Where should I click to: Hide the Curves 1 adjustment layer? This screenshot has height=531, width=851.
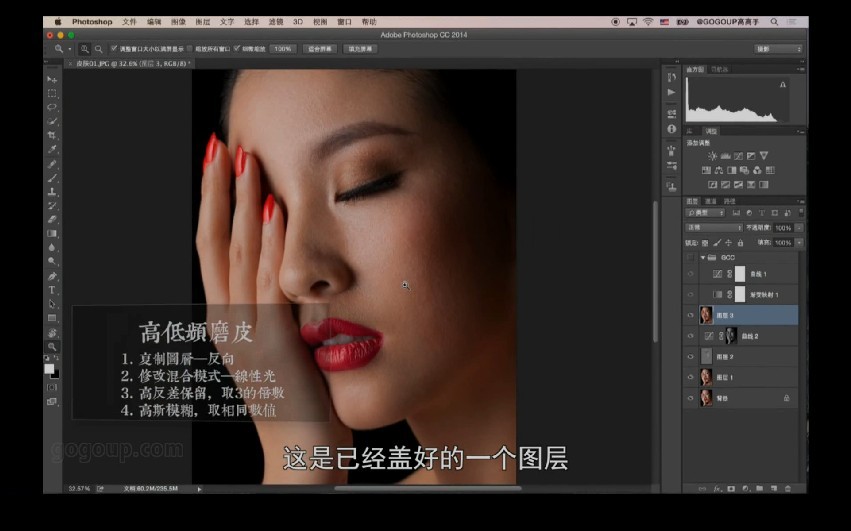point(690,274)
